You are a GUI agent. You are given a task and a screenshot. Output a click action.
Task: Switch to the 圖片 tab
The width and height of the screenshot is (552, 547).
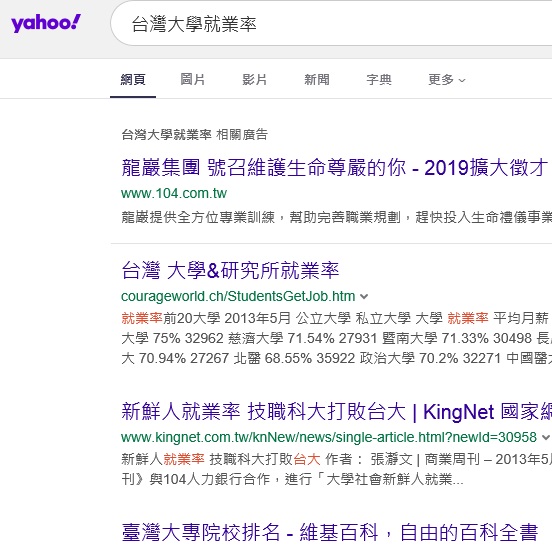[x=193, y=80]
